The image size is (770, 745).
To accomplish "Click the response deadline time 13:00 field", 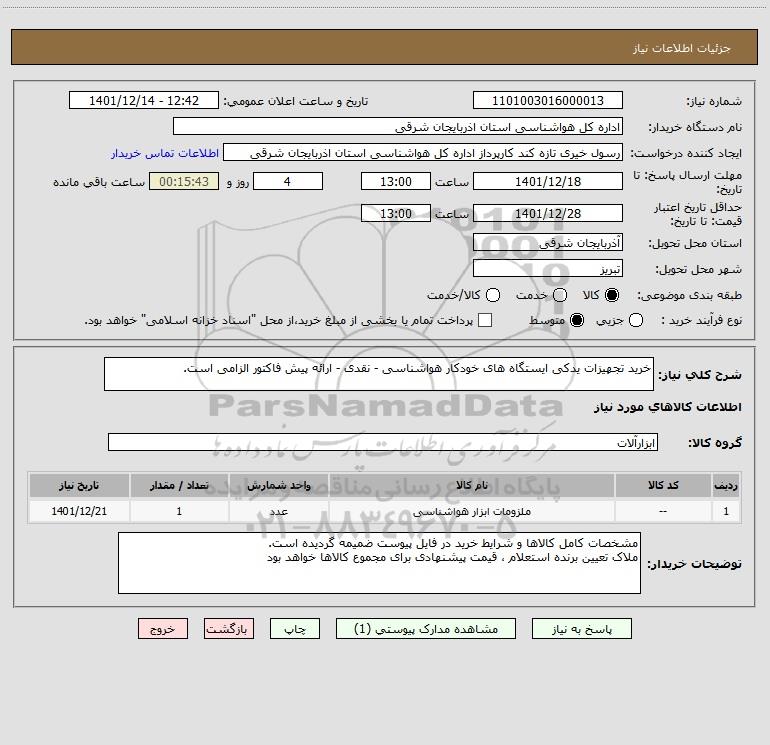I will [396, 181].
